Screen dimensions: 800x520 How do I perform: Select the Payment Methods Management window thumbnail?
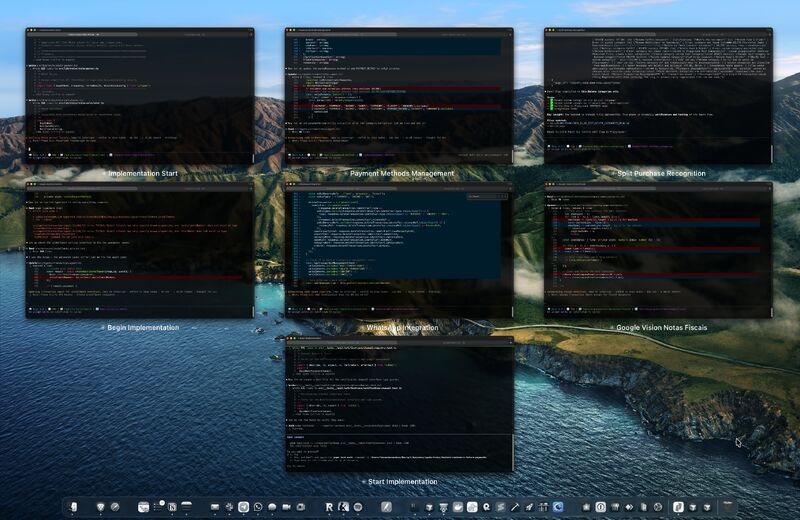coord(399,96)
